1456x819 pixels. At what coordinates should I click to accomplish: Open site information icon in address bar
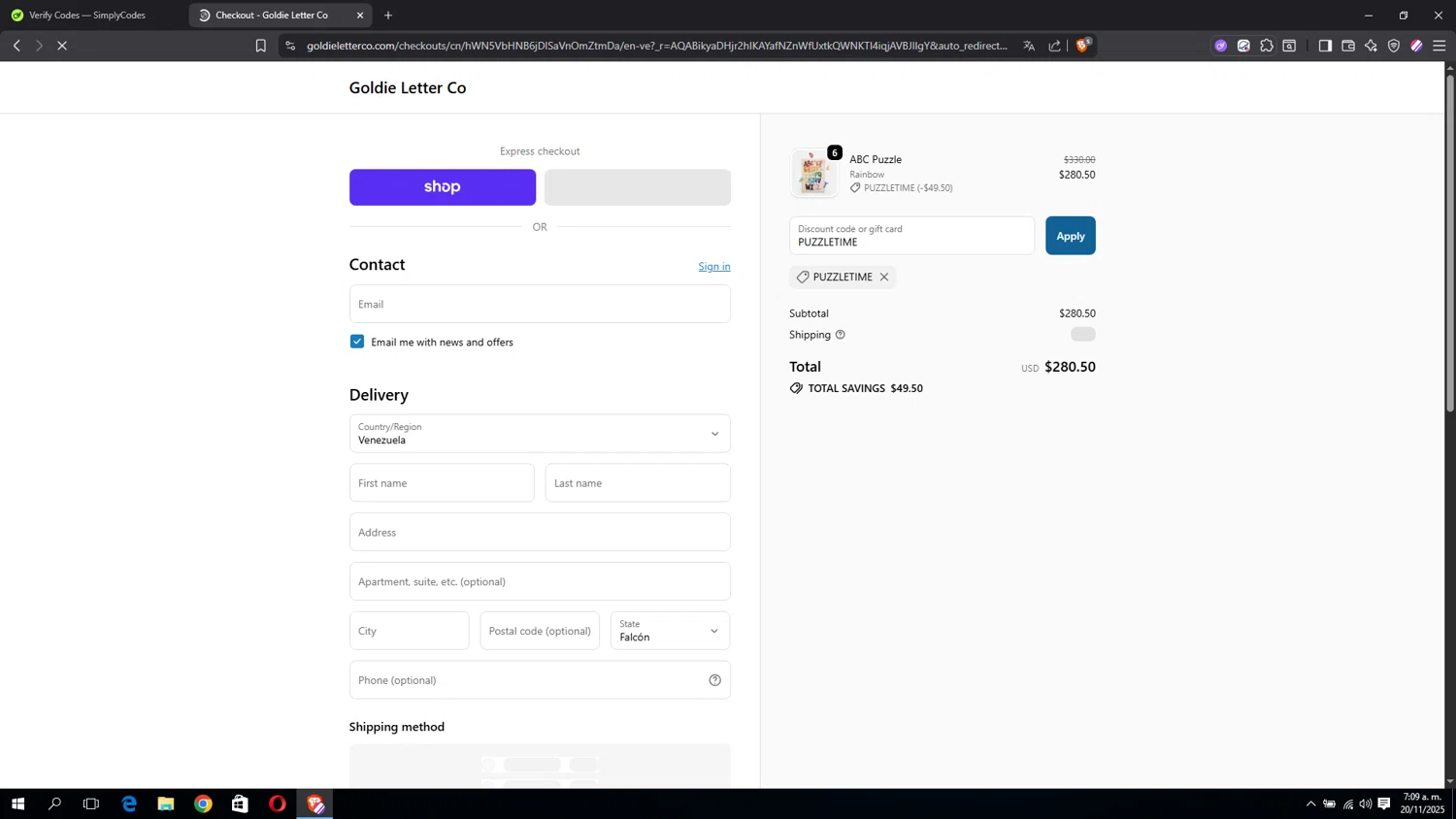pos(290,46)
